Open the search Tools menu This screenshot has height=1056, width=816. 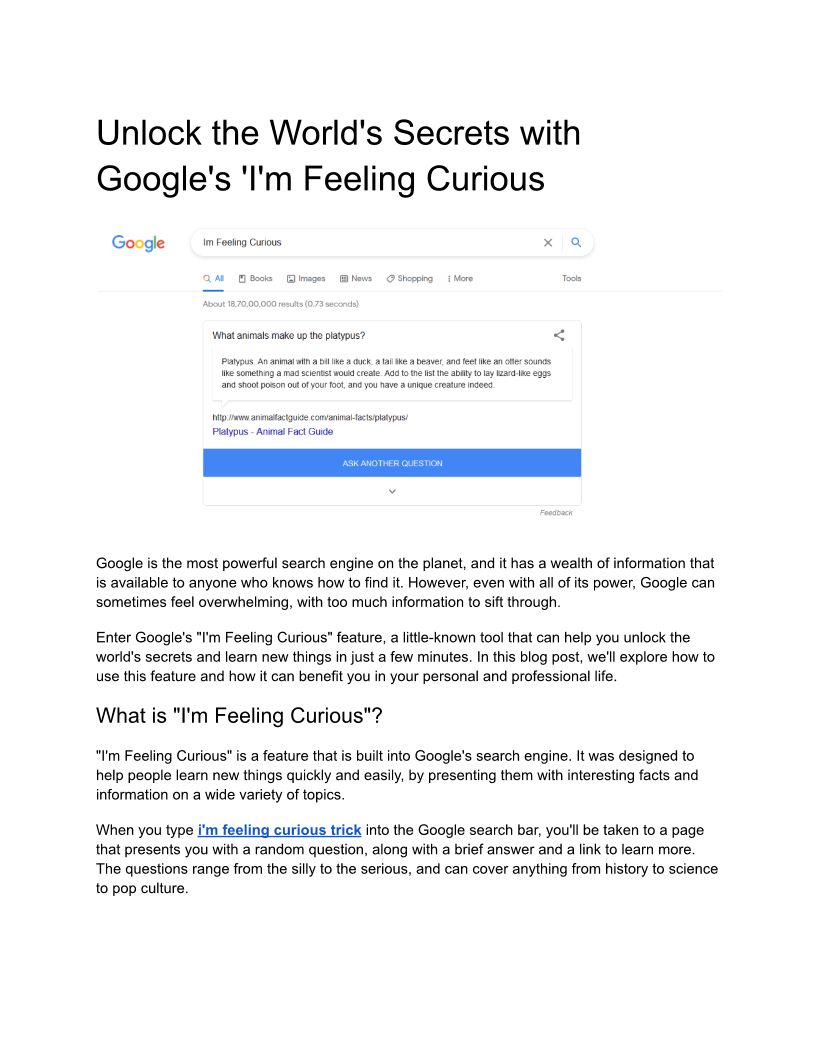571,279
